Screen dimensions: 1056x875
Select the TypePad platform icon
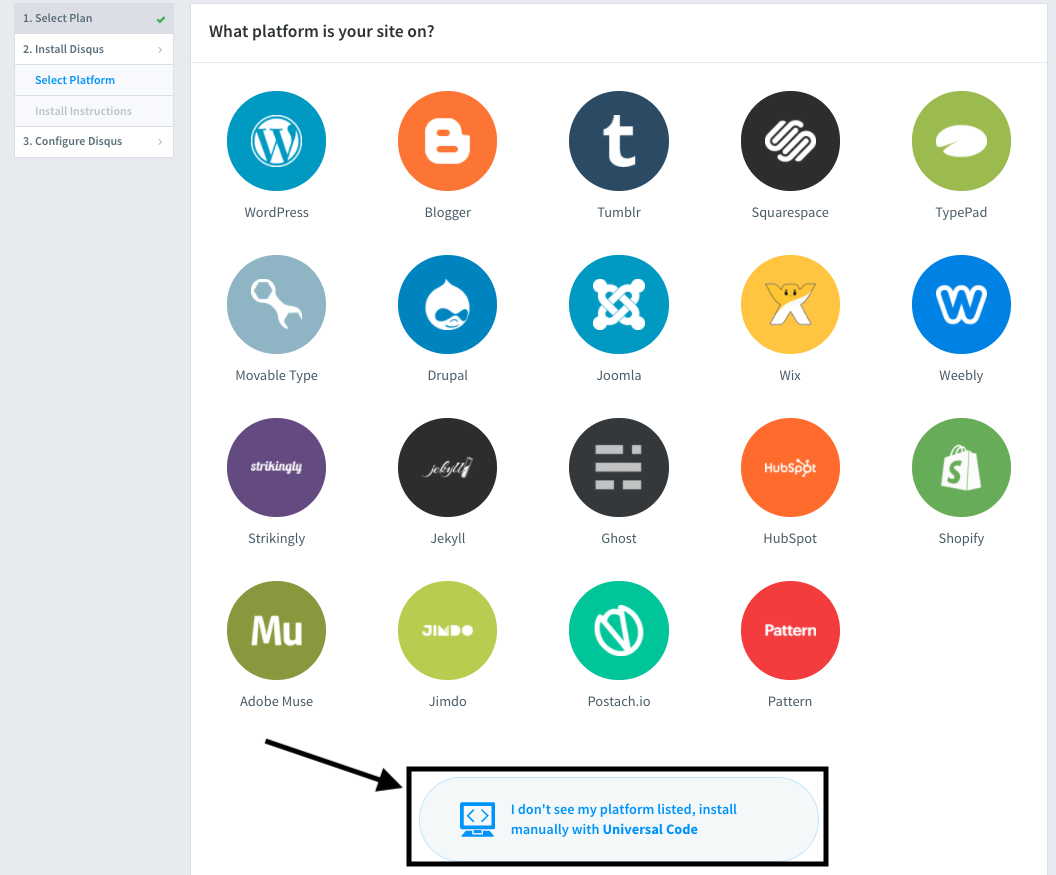(x=961, y=141)
